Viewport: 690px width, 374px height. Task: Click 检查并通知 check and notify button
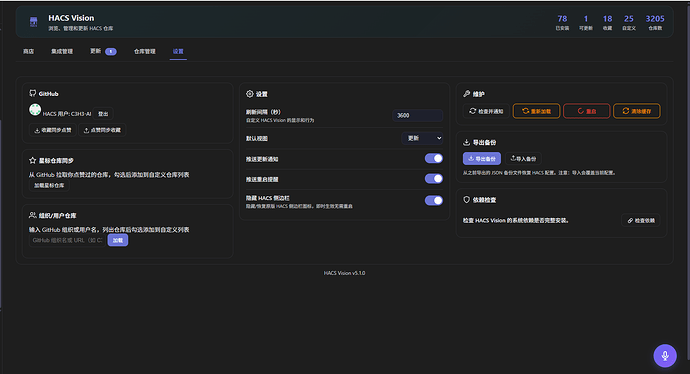[x=486, y=111]
